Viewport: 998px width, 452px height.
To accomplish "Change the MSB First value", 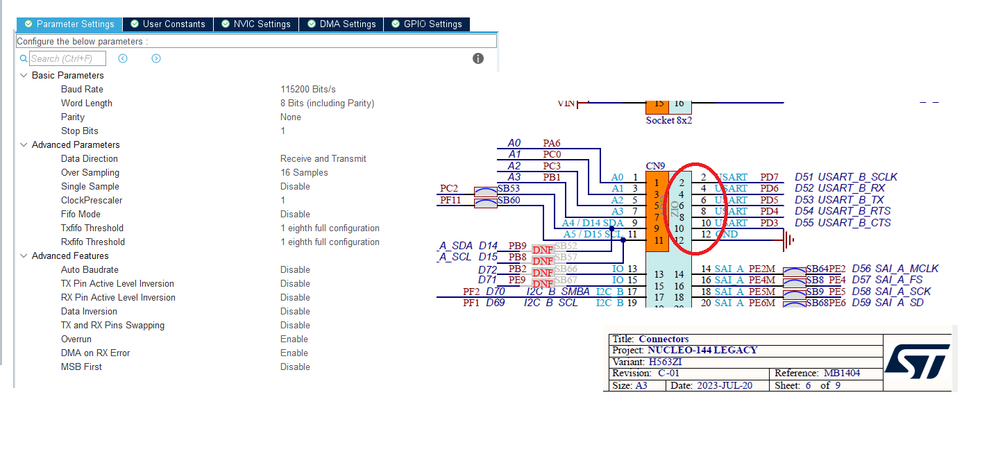I will [x=295, y=367].
